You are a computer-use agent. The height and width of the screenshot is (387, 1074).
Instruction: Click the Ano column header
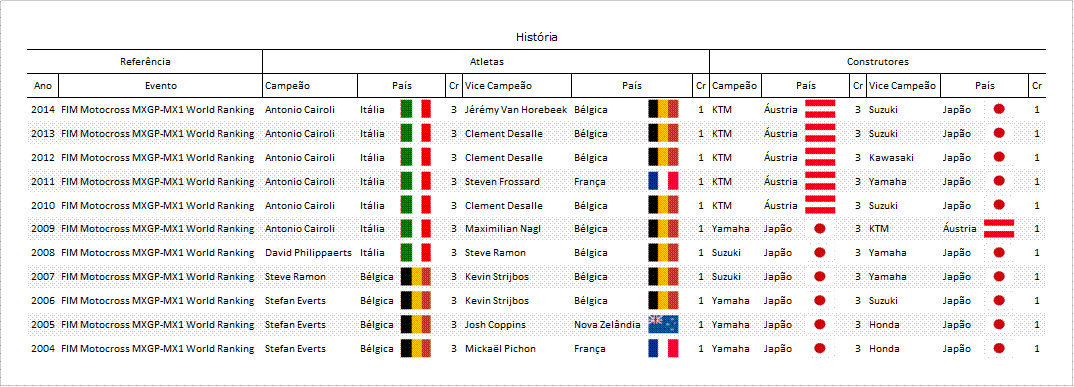42,86
